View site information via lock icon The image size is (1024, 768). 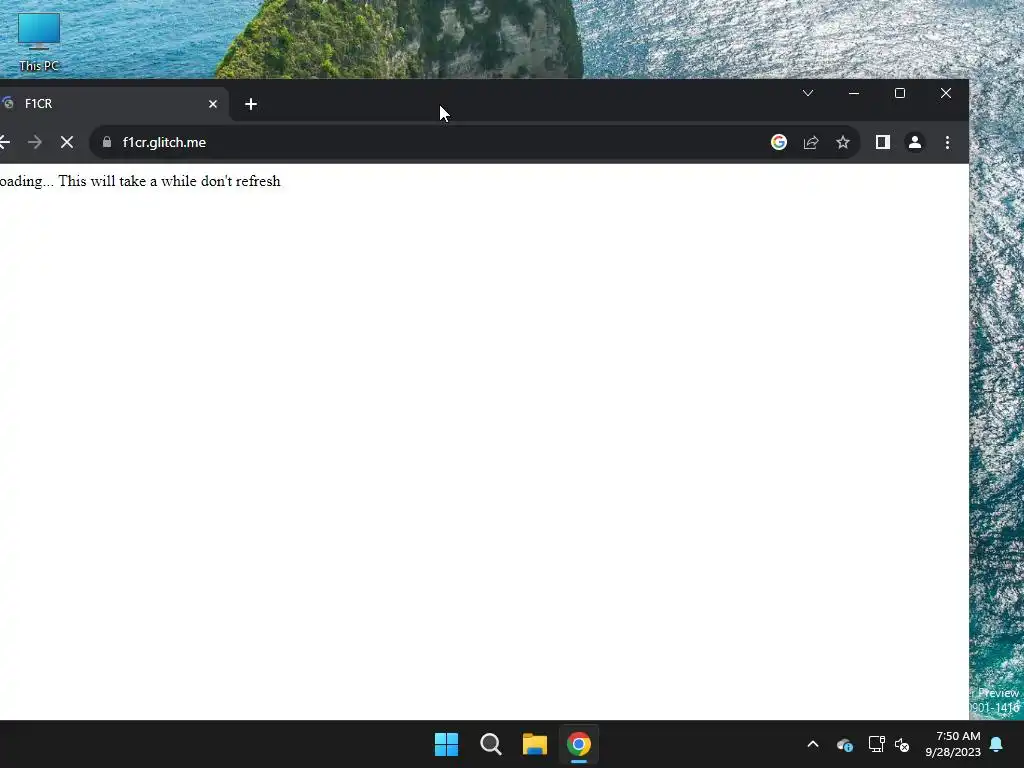(107, 142)
